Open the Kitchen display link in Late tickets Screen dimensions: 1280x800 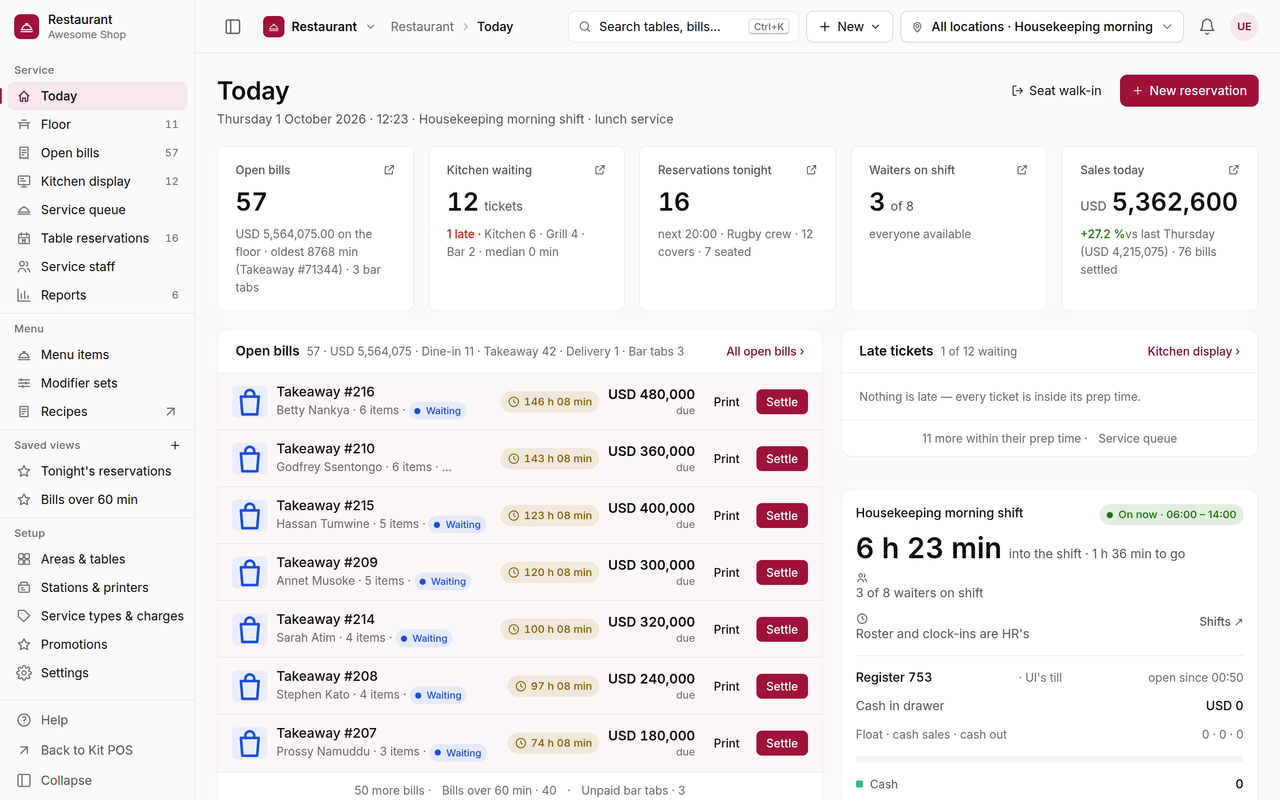[1194, 351]
